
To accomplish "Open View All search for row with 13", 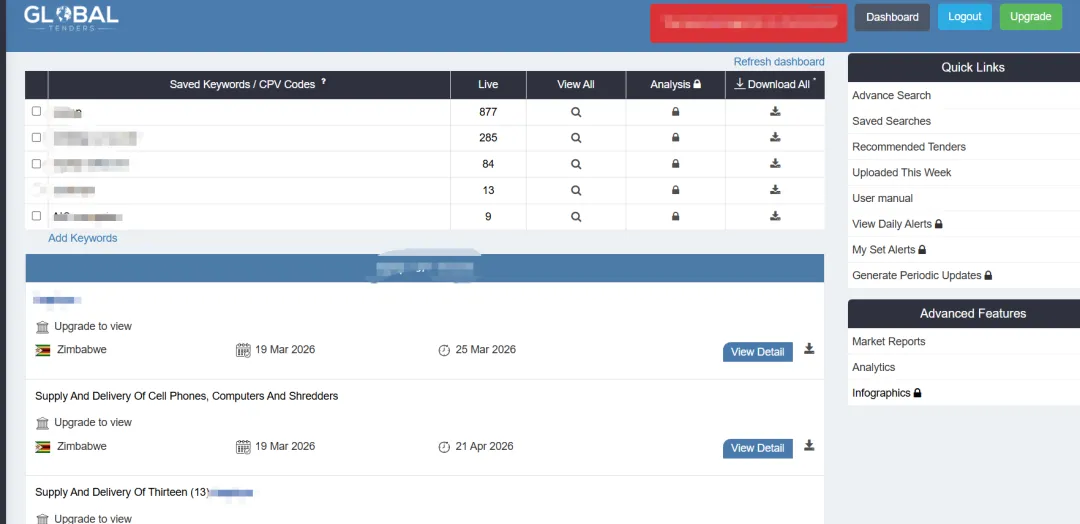I will click(x=576, y=190).
